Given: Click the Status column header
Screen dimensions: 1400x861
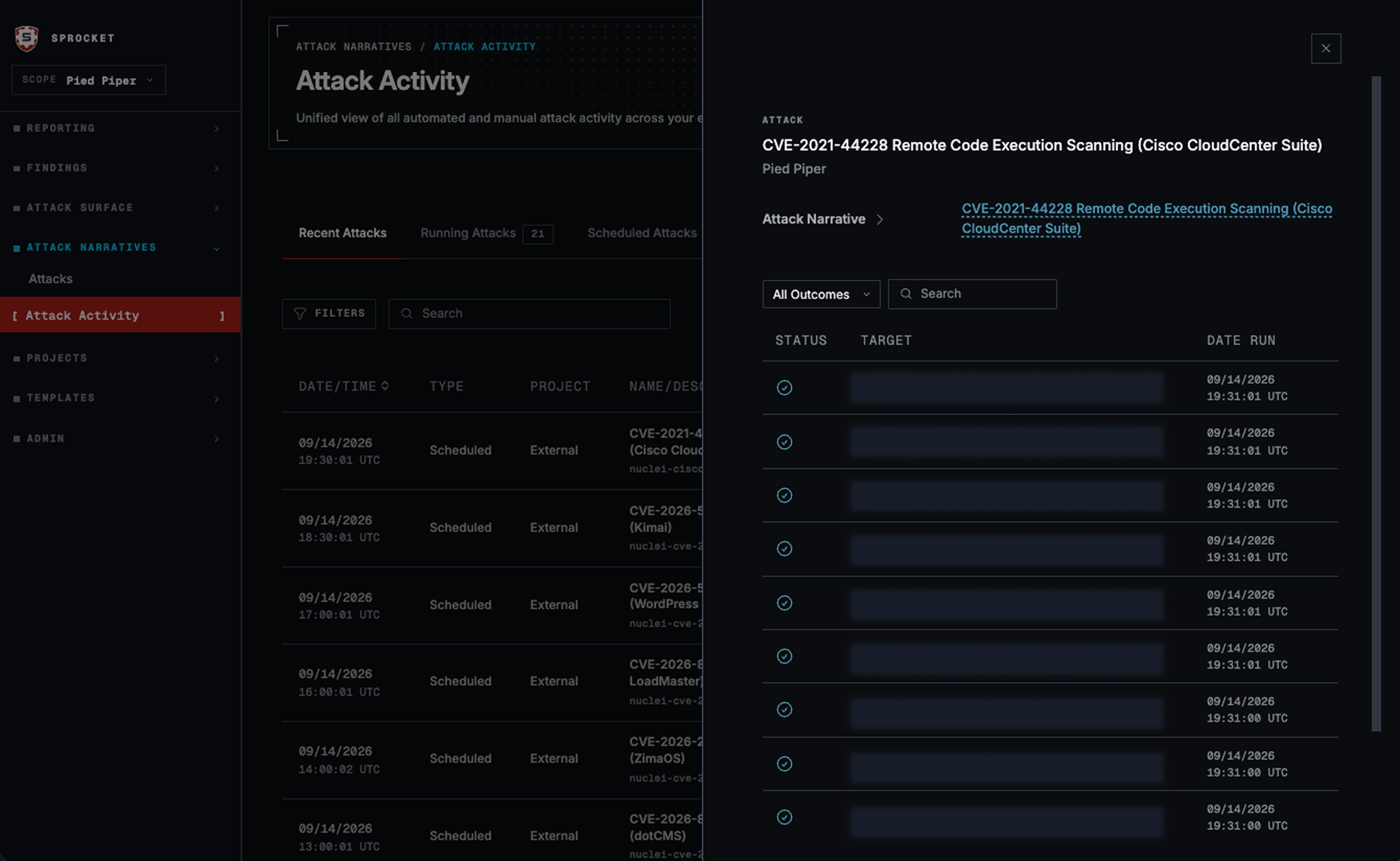Looking at the screenshot, I should [801, 341].
